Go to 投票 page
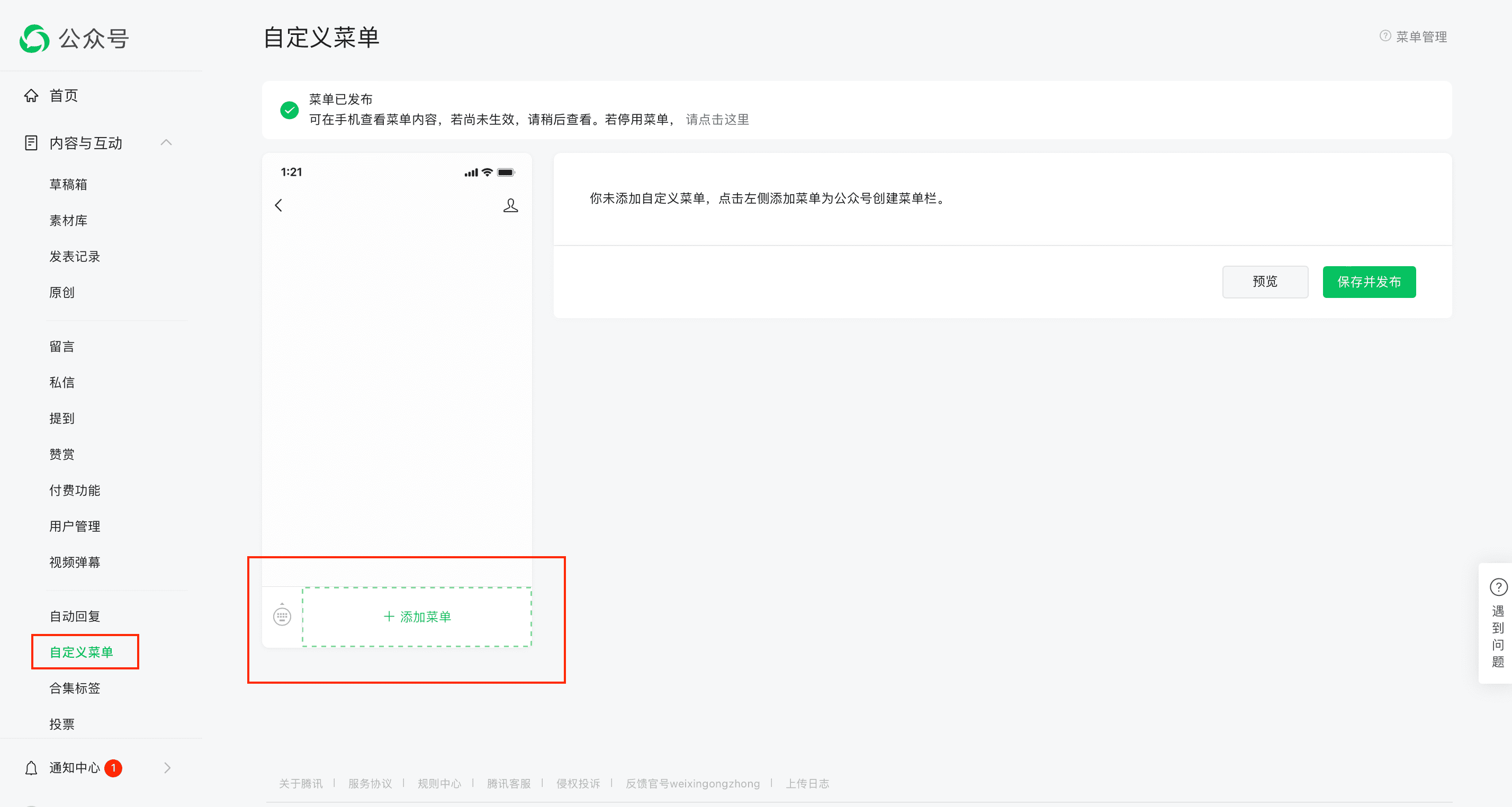 pyautogui.click(x=61, y=724)
